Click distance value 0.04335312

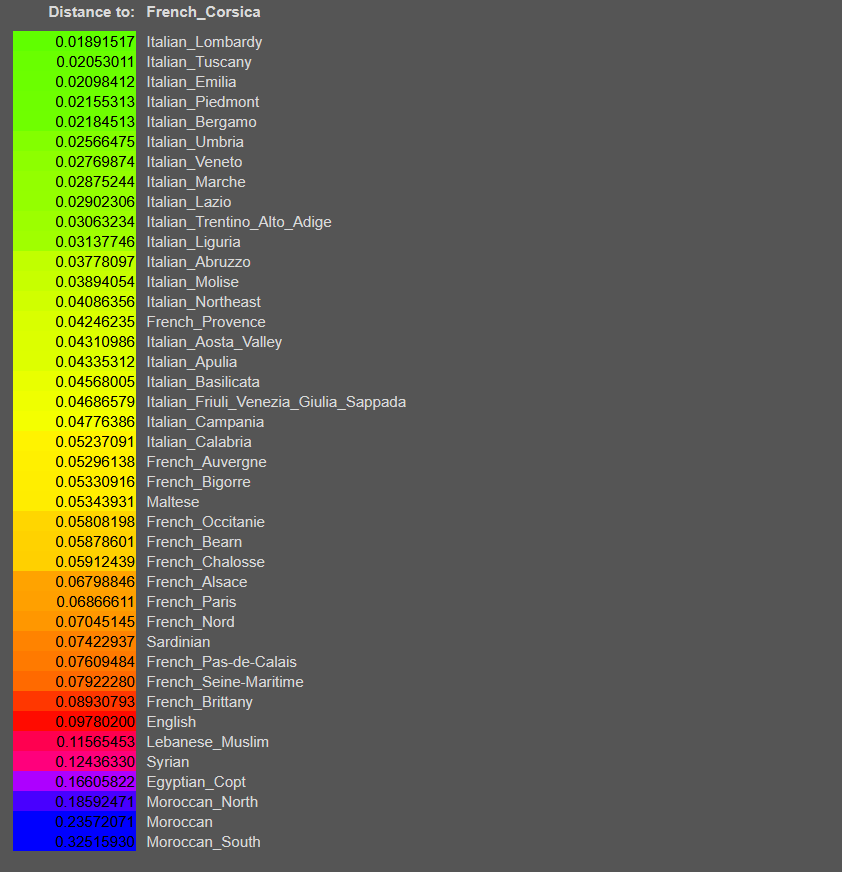click(95, 363)
